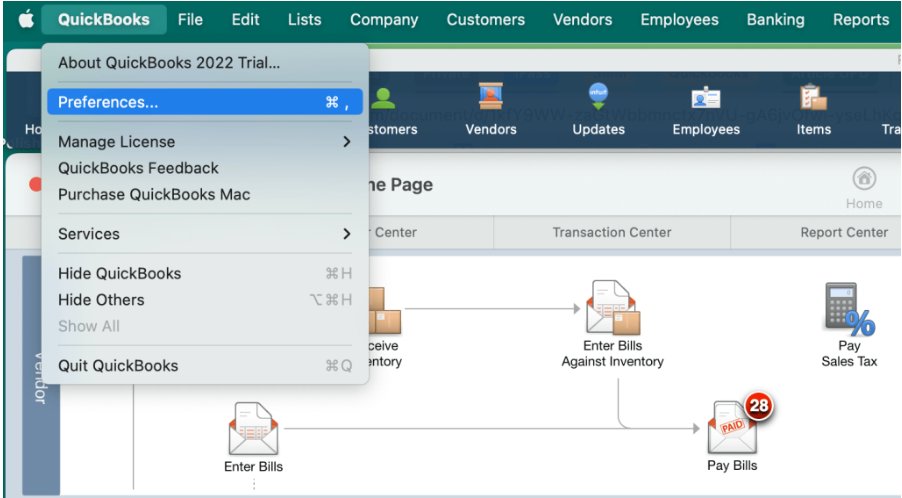Select Preferences from the QuickBooks menu
This screenshot has height=498, width=902.
[x=205, y=102]
